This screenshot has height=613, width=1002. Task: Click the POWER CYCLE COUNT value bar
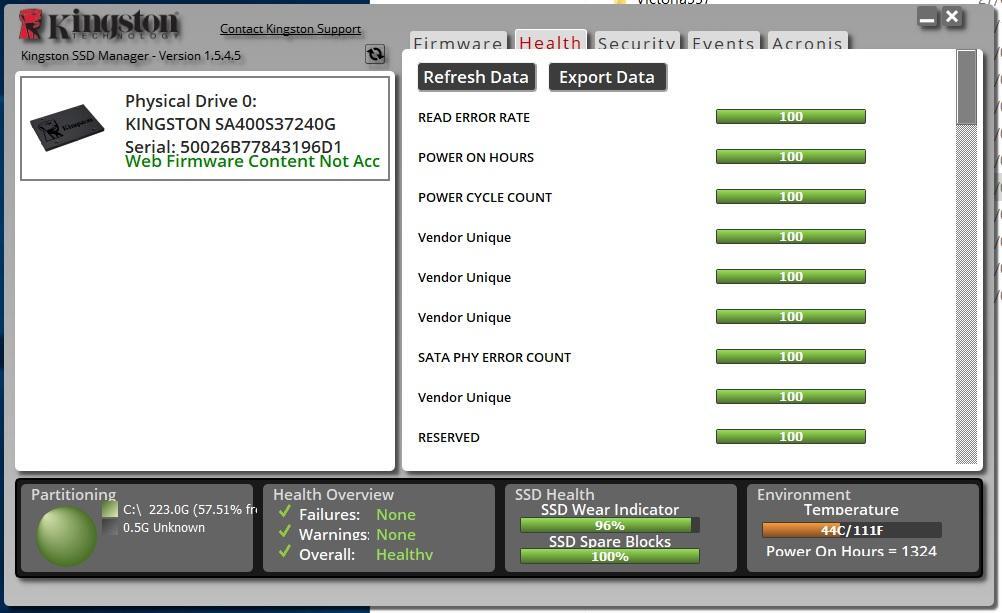790,196
